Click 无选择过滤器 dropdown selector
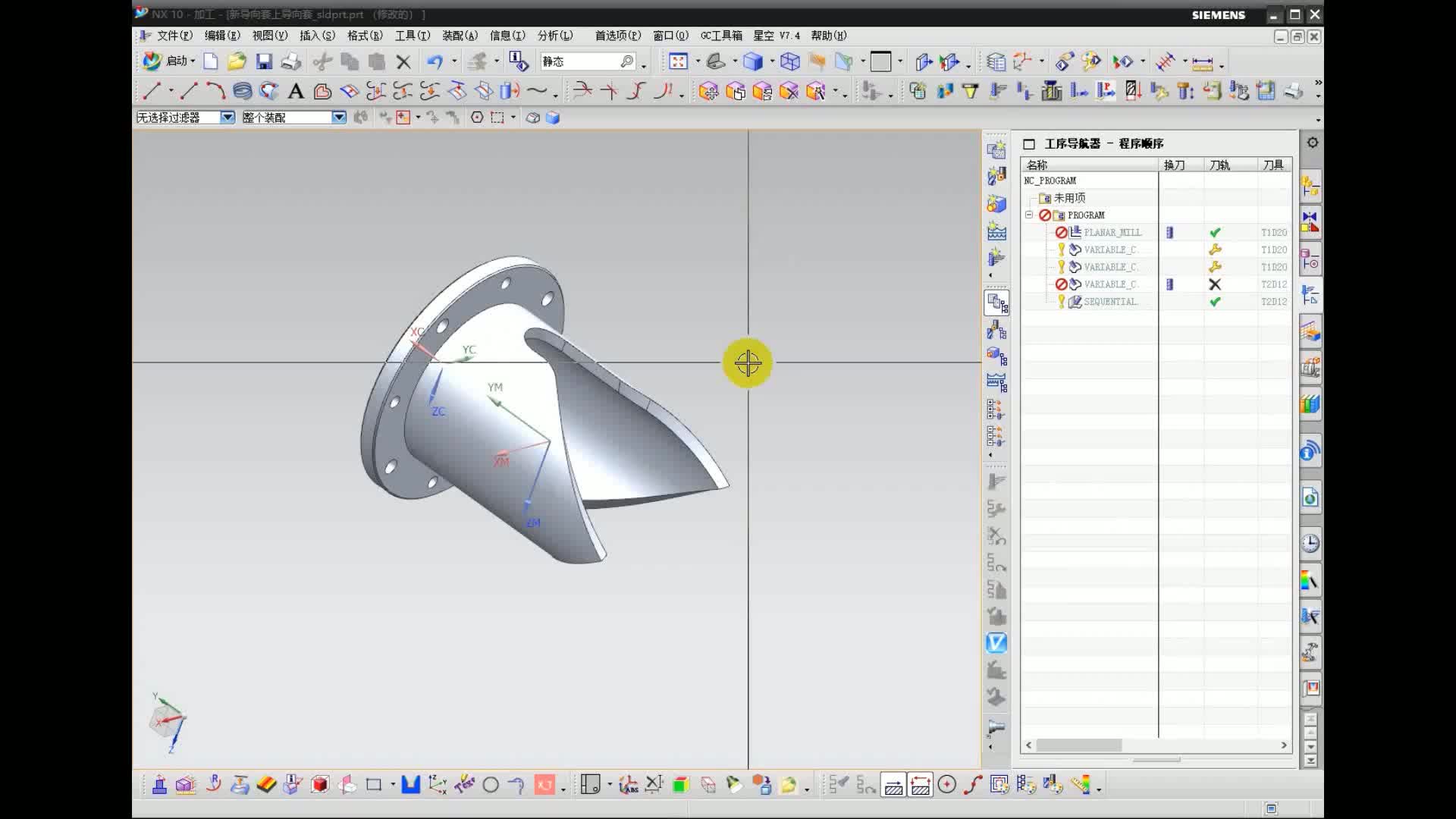This screenshot has height=819, width=1456. [x=184, y=118]
